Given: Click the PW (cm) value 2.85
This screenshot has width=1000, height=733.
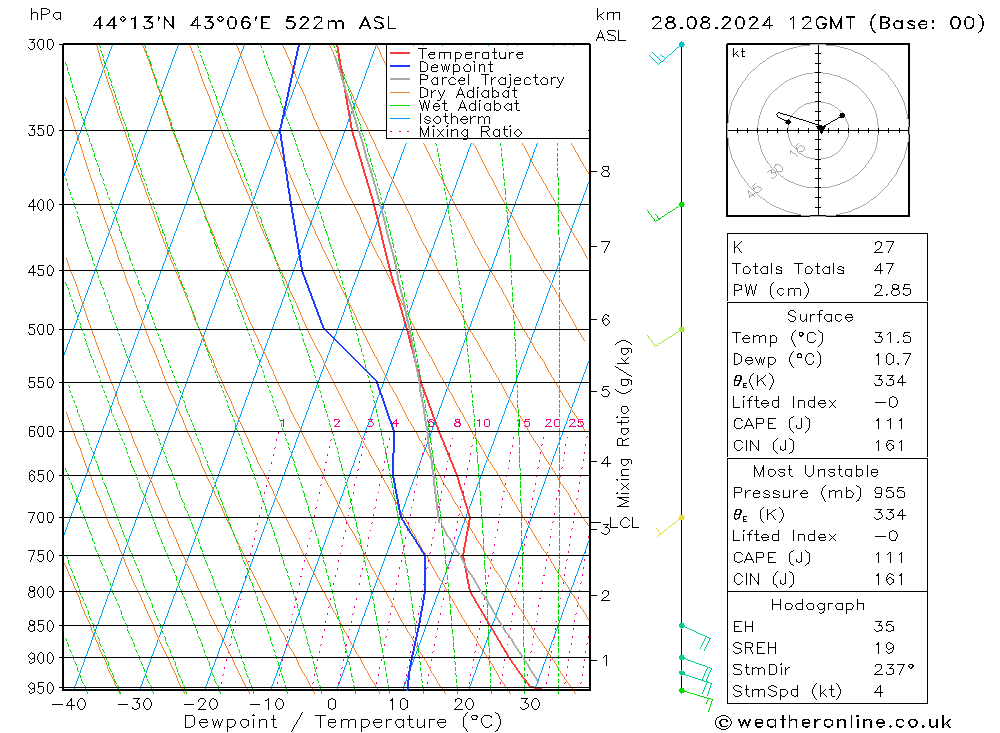Looking at the screenshot, I should [x=893, y=290].
